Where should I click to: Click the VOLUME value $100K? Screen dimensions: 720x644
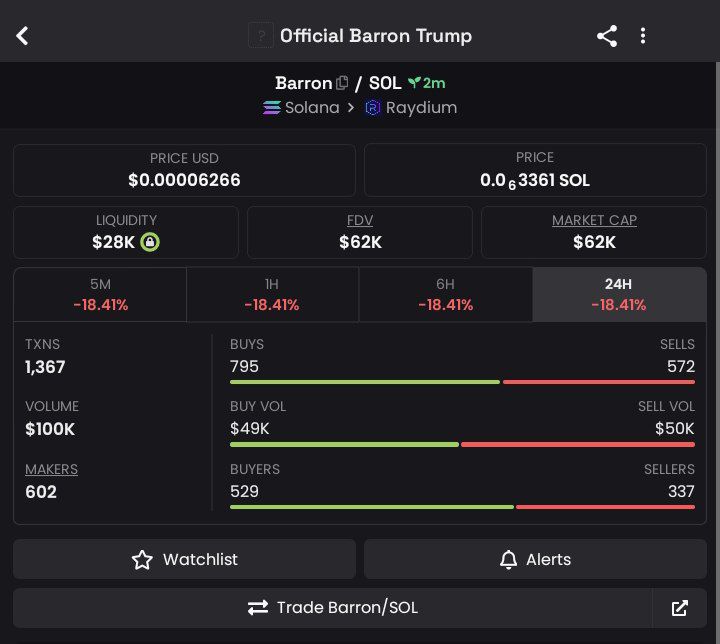click(50, 429)
